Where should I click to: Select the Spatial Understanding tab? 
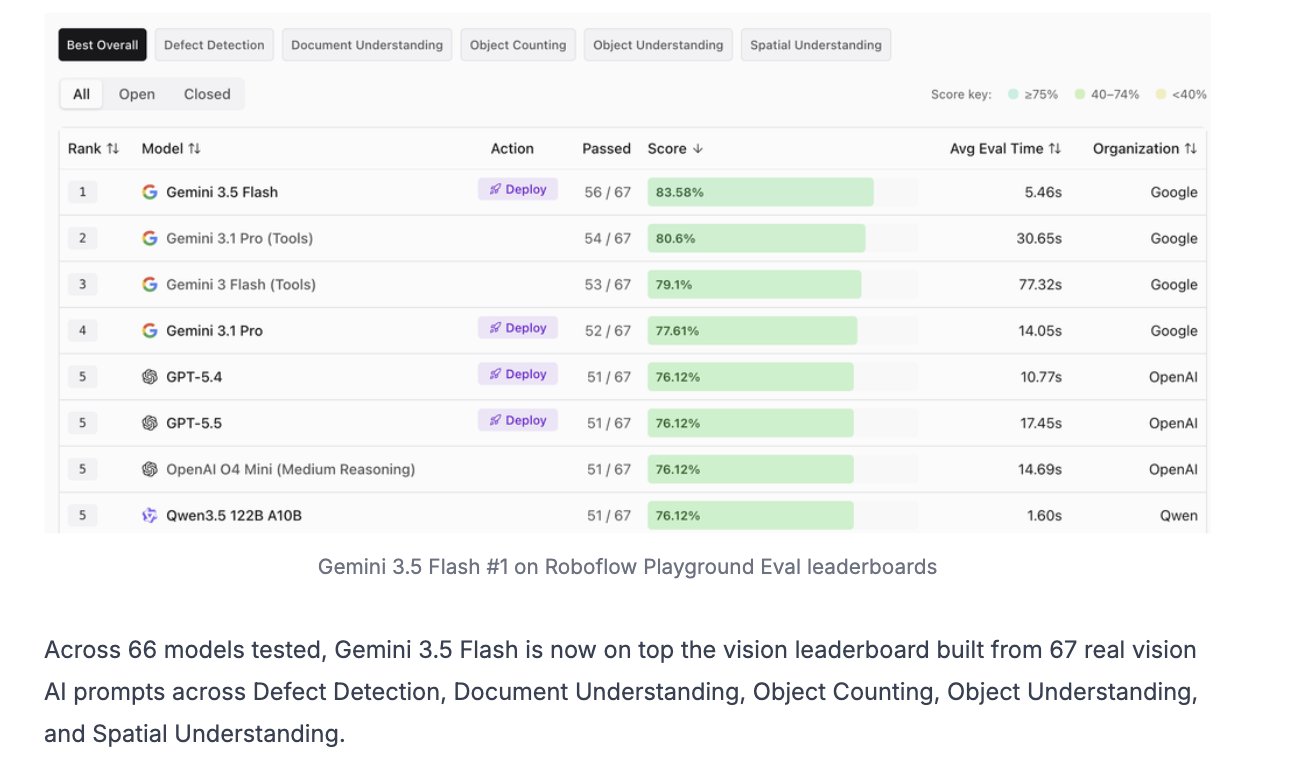tap(816, 45)
